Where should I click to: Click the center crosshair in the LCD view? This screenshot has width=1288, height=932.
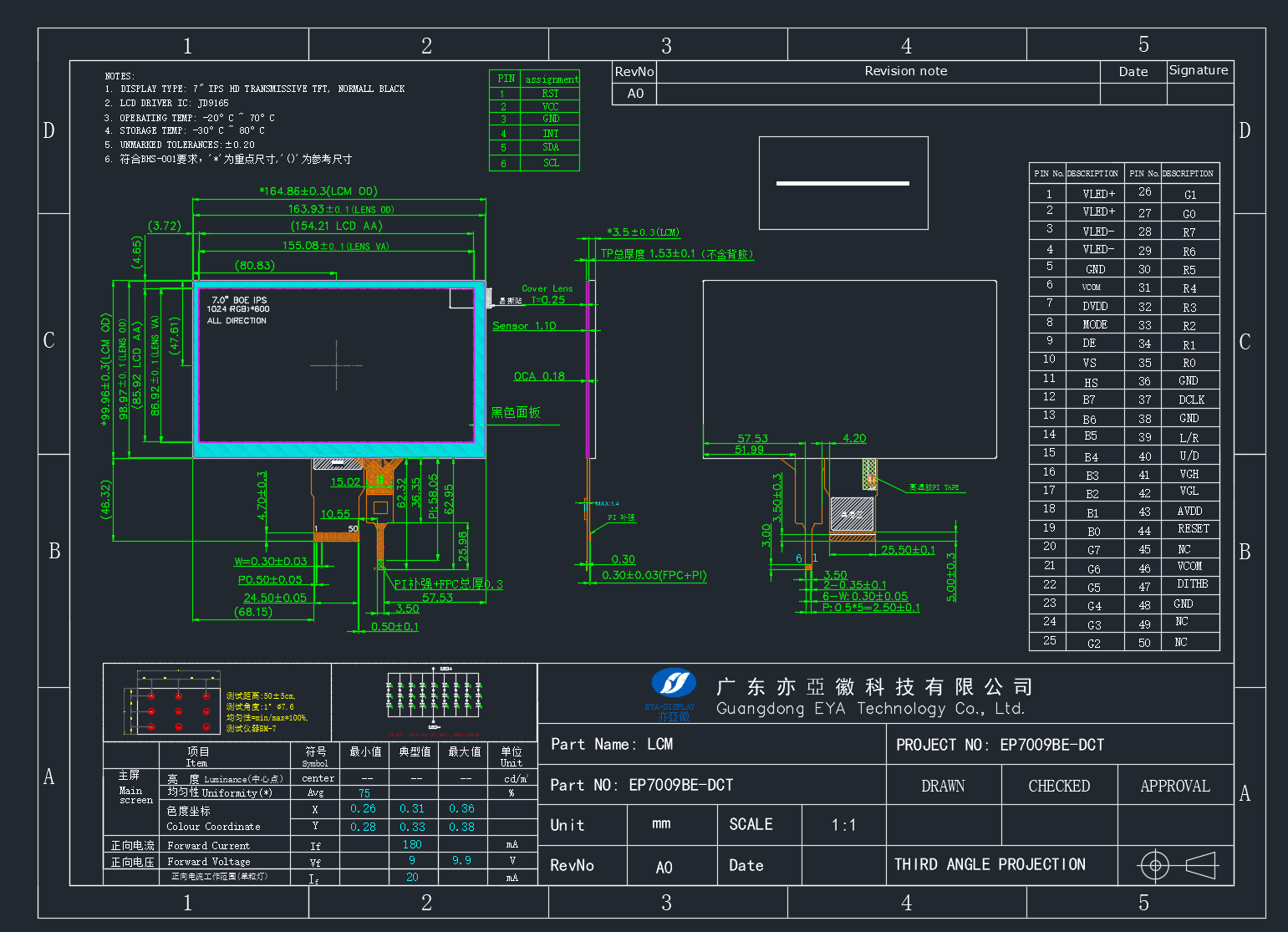click(x=337, y=365)
